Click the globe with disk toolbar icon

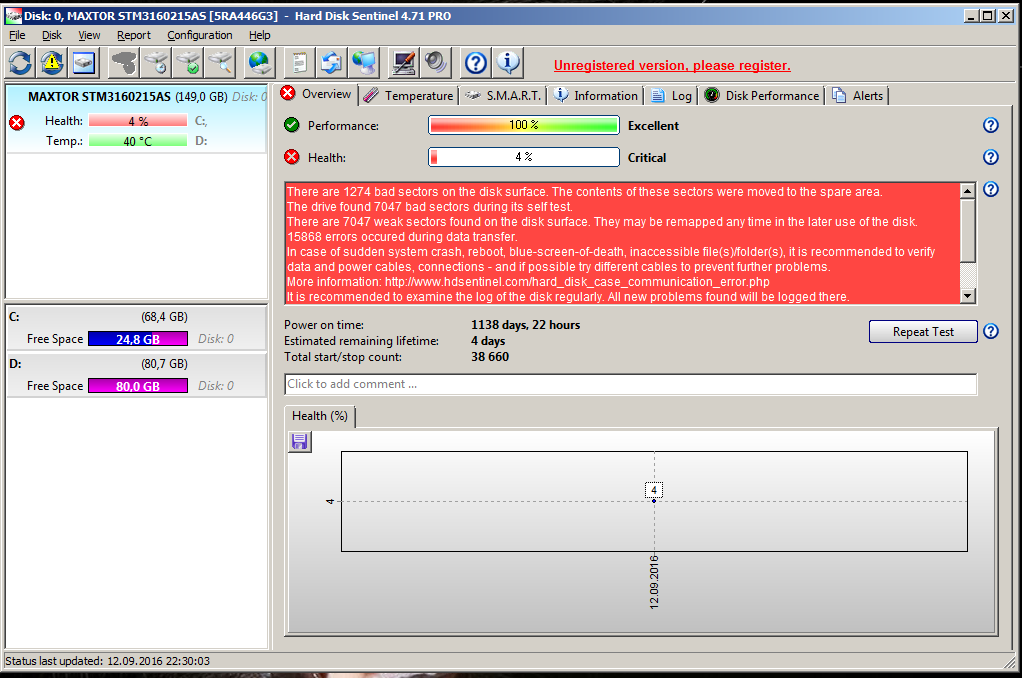tap(259, 63)
